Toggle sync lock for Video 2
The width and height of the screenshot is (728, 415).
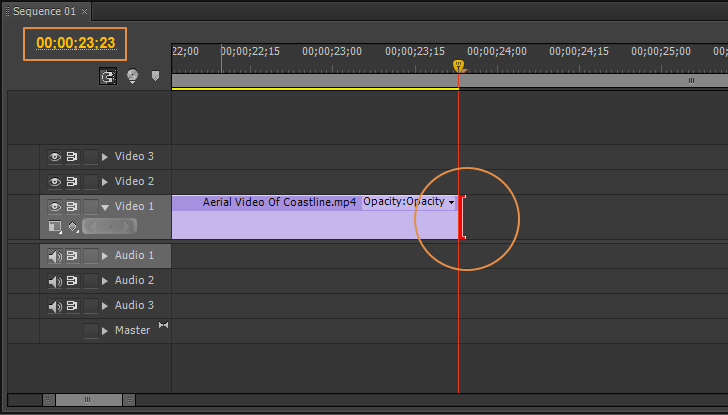[x=72, y=182]
